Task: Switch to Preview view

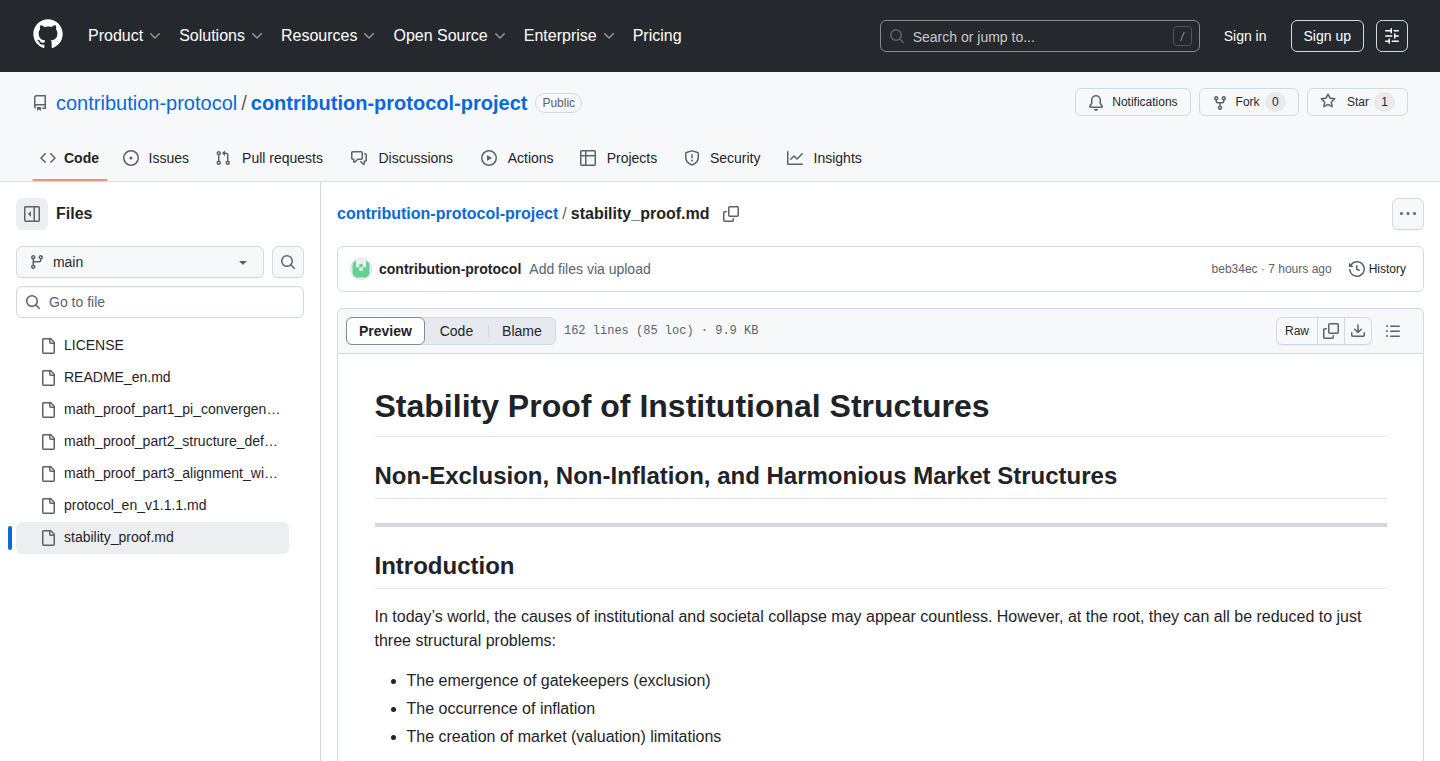Action: coord(385,331)
